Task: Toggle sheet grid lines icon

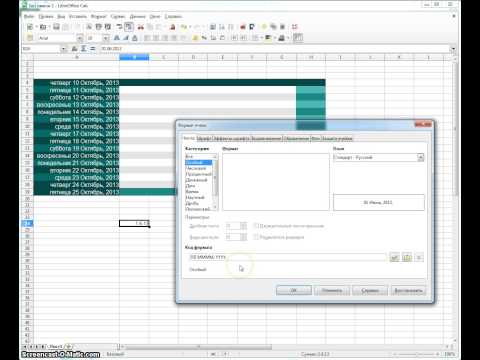Action: tap(298, 38)
